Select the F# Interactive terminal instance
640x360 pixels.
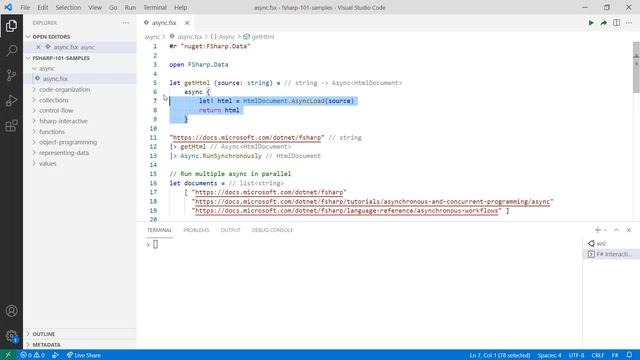tap(611, 254)
